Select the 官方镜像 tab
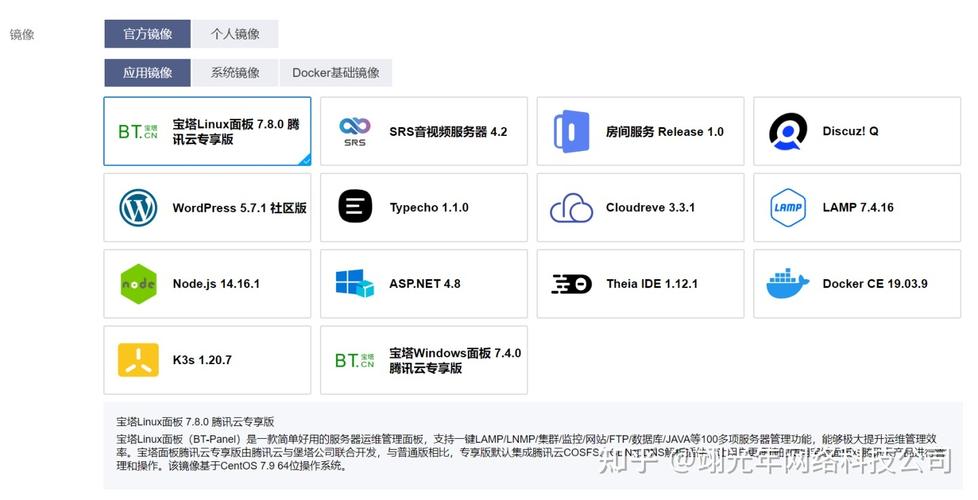This screenshot has width=978, height=500. point(147,34)
